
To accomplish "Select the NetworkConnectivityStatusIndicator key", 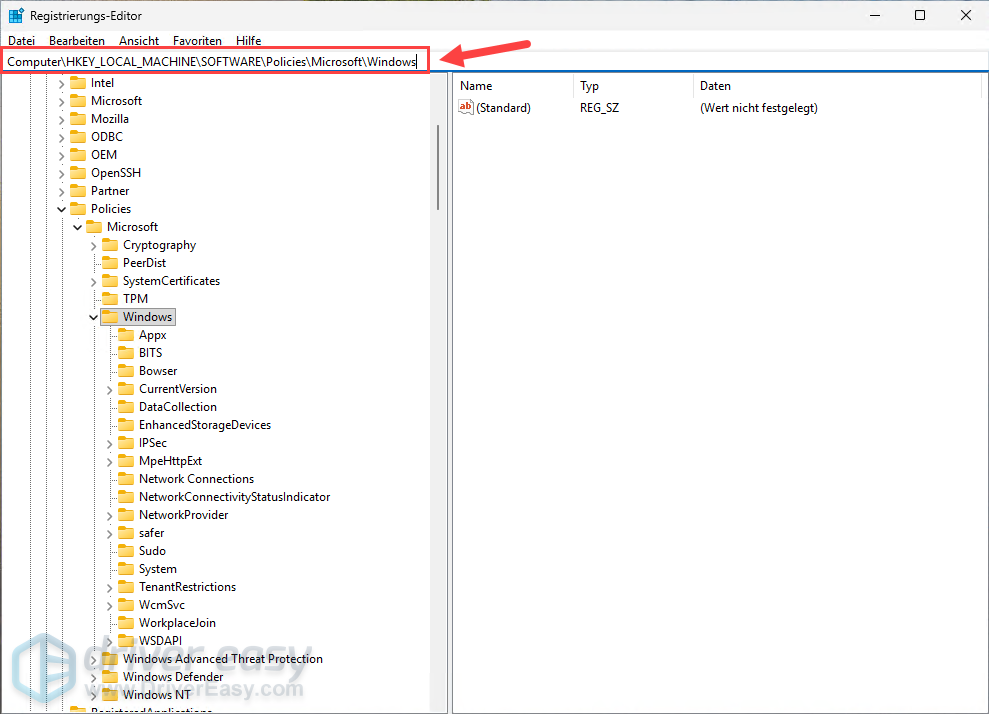I will pyautogui.click(x=235, y=496).
